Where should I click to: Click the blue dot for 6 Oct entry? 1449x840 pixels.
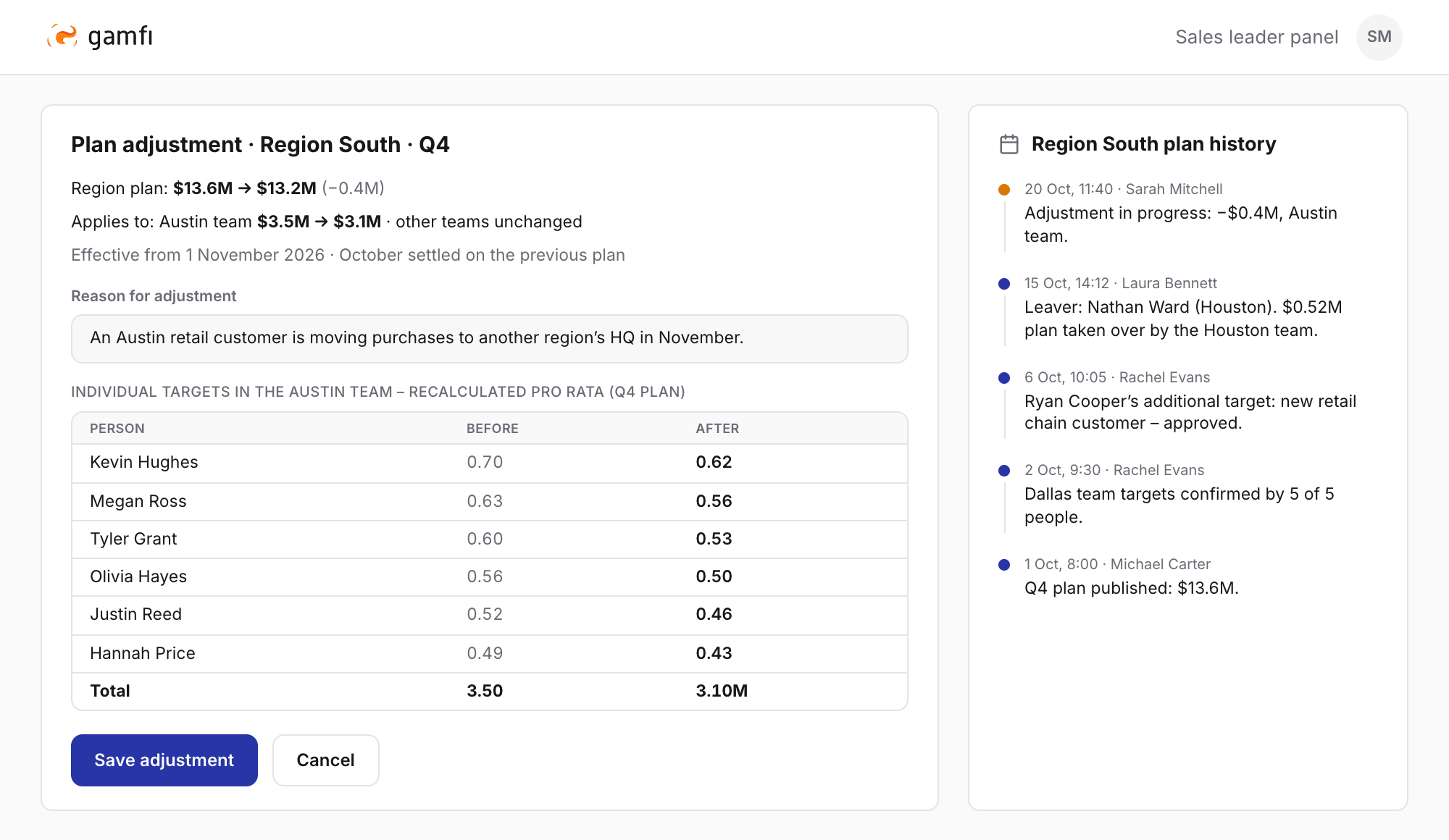click(x=1004, y=378)
